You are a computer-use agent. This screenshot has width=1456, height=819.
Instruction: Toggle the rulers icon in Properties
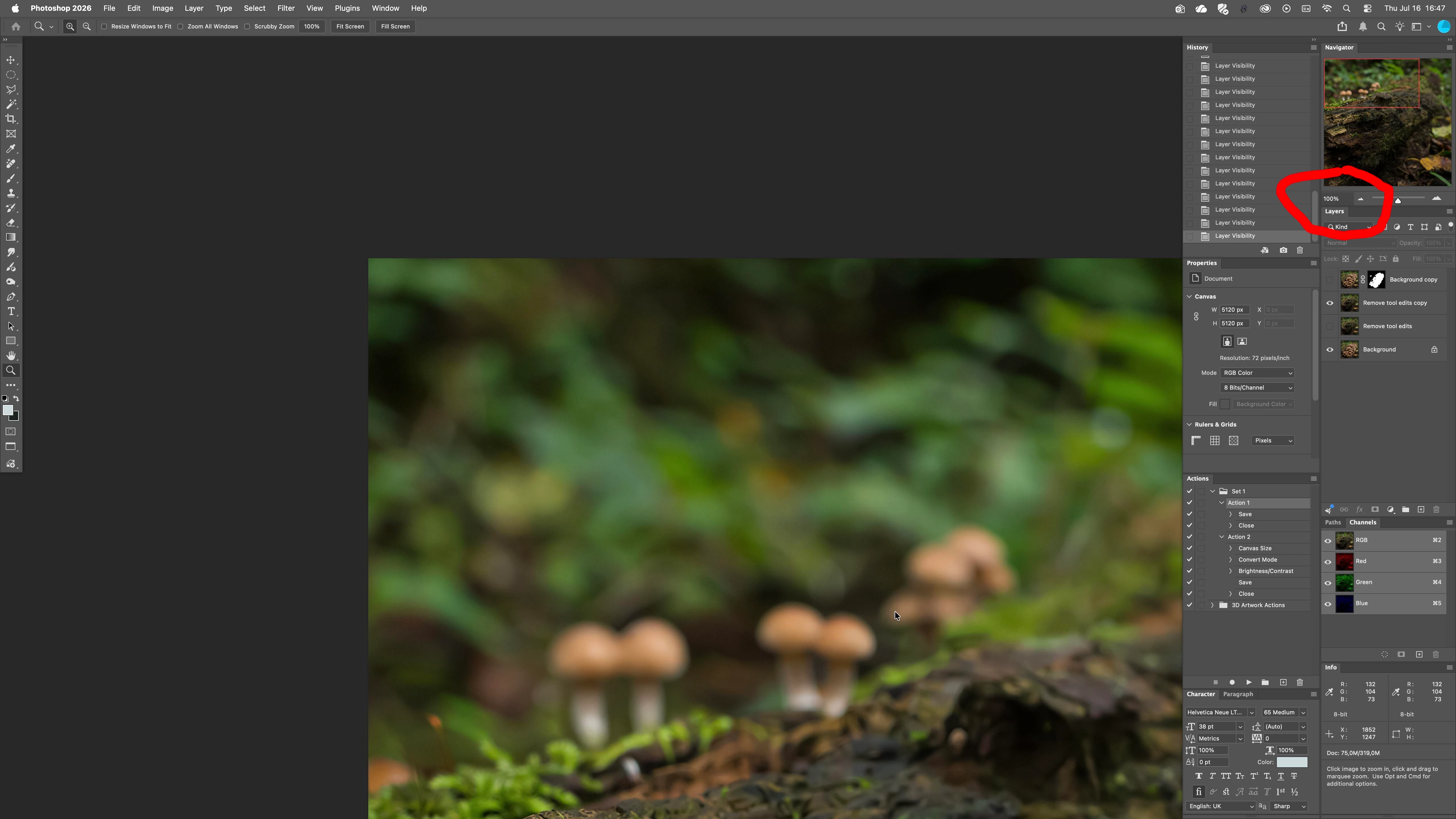[1196, 440]
